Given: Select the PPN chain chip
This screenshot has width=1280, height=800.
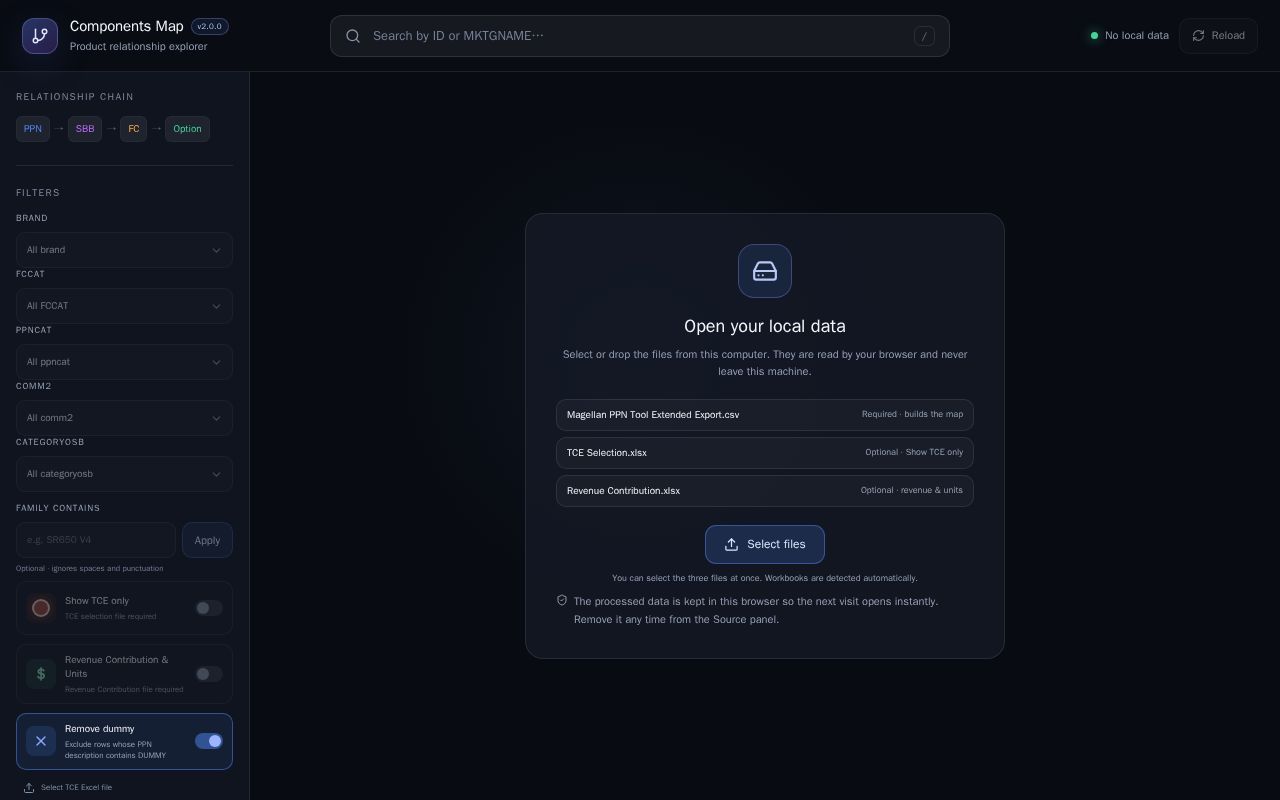Looking at the screenshot, I should (33, 129).
